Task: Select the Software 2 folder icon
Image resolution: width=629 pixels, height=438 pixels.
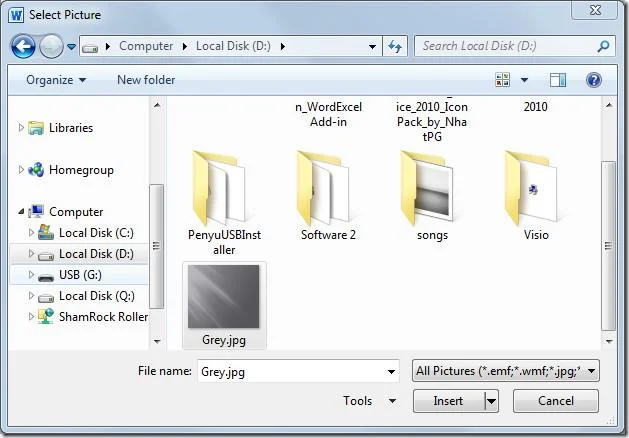Action: [323, 187]
